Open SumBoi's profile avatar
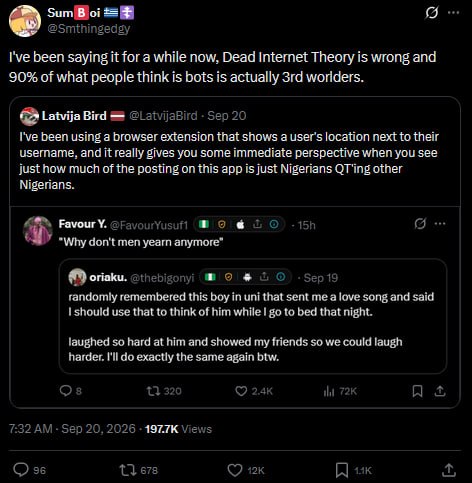This screenshot has height=483, width=472. click(x=25, y=21)
